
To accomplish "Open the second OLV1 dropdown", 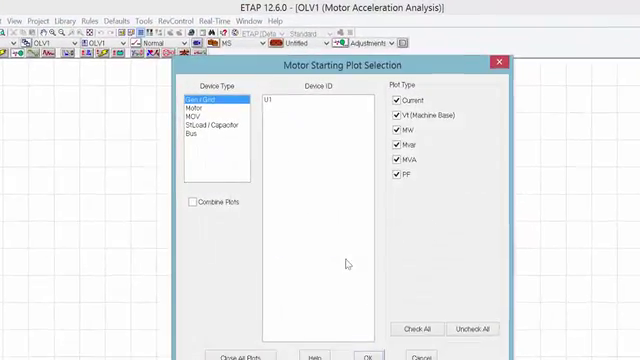I will click(x=123, y=43).
